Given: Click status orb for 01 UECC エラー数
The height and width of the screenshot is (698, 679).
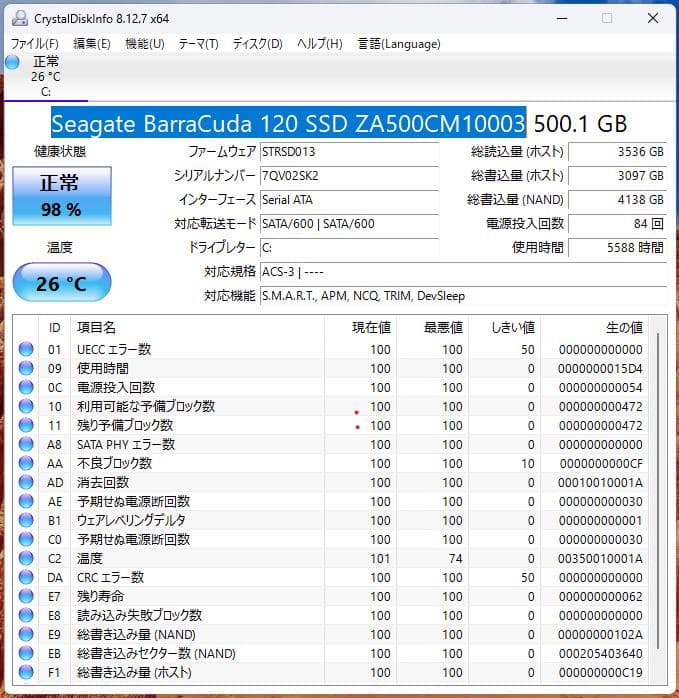Looking at the screenshot, I should (26, 349).
